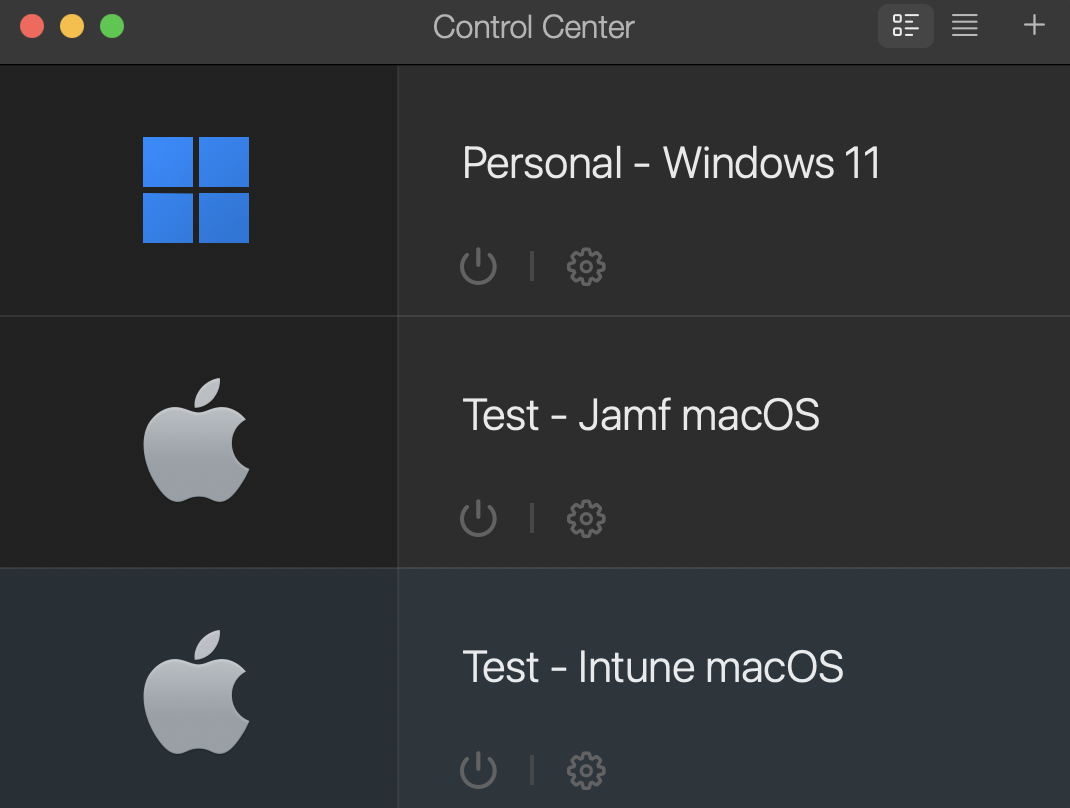Configure Test - Intune macOS via gear icon
Image resolution: width=1070 pixels, height=808 pixels.
click(x=586, y=771)
